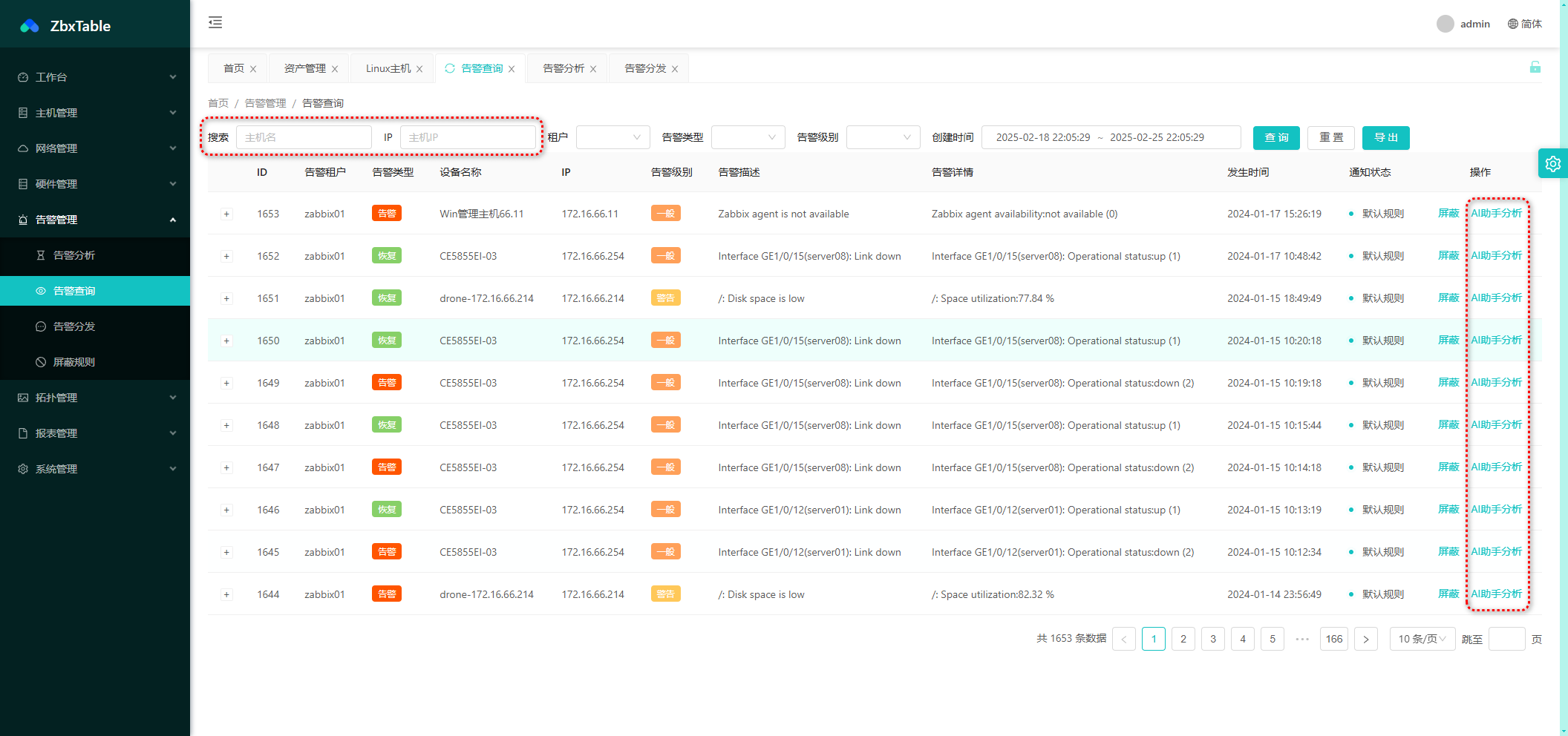Click 屏蔽 for alert 1651
Screen dimensions: 1568x736
[1448, 298]
